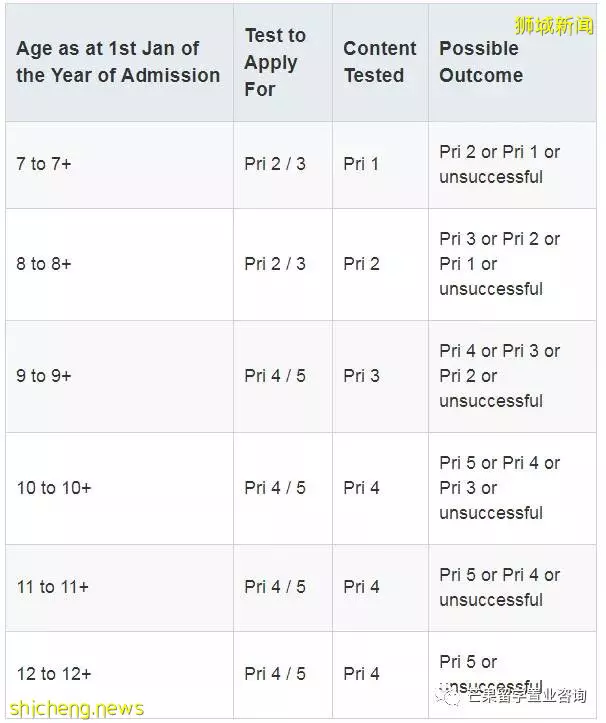Open the shicheng.news watermark link

(76, 708)
